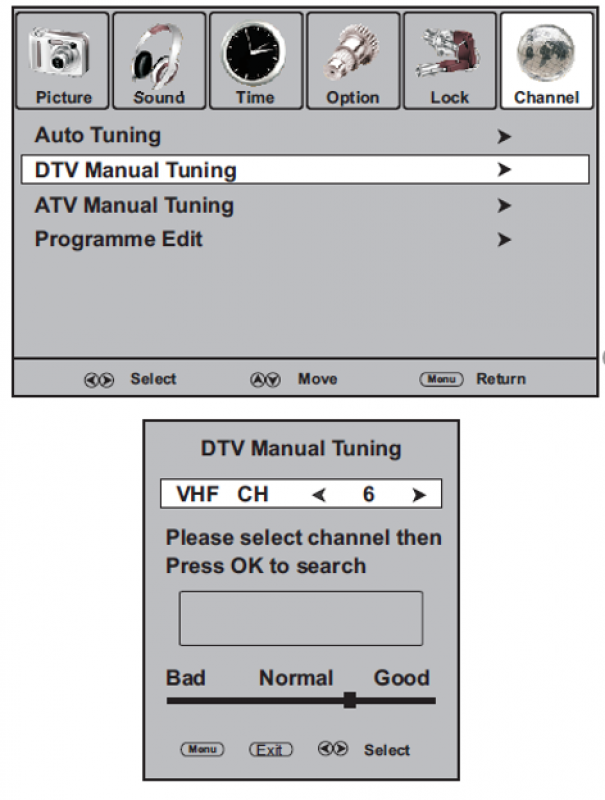Expand the ATV Manual Tuning arrow
605x800 pixels.
pyautogui.click(x=504, y=206)
